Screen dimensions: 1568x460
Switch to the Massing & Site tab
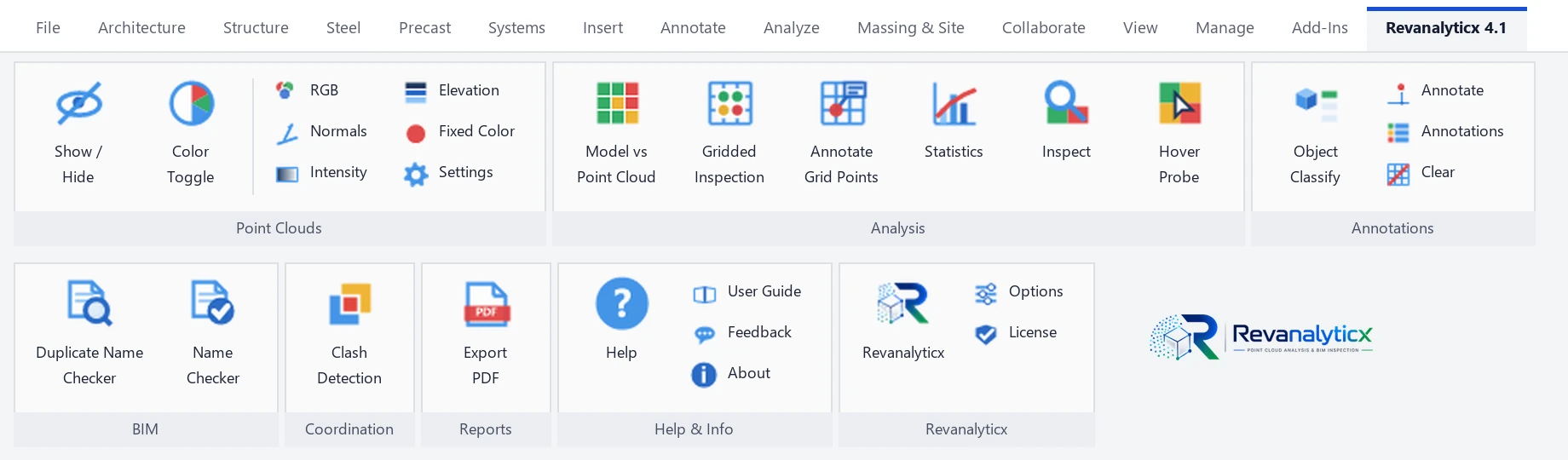click(x=910, y=28)
